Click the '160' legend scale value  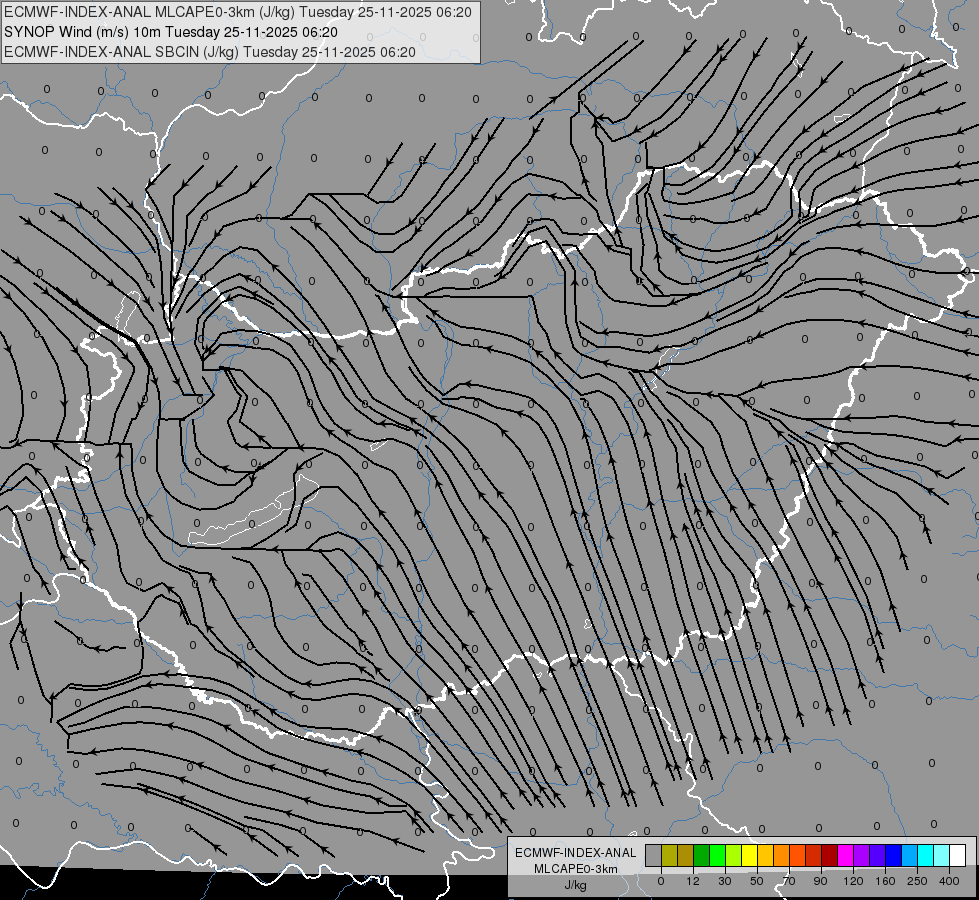click(x=885, y=881)
